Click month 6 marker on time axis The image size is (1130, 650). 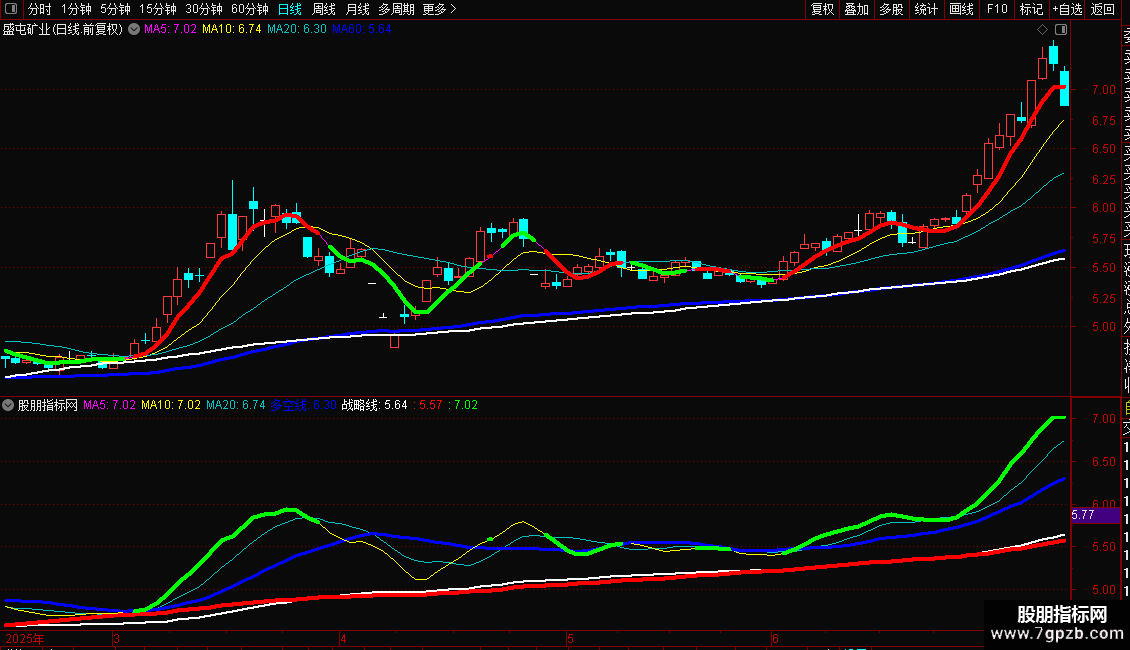coord(775,638)
